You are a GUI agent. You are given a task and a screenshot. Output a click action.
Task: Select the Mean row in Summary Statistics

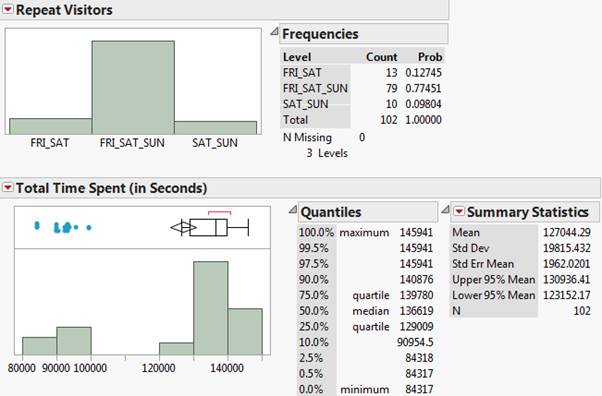click(521, 232)
